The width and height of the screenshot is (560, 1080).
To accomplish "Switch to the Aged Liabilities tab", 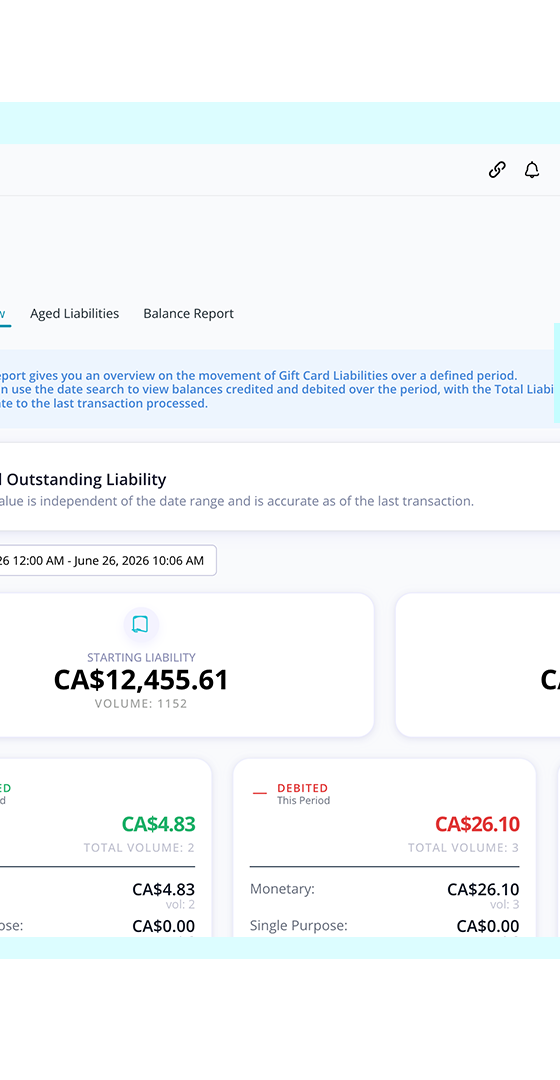I will (x=74, y=313).
